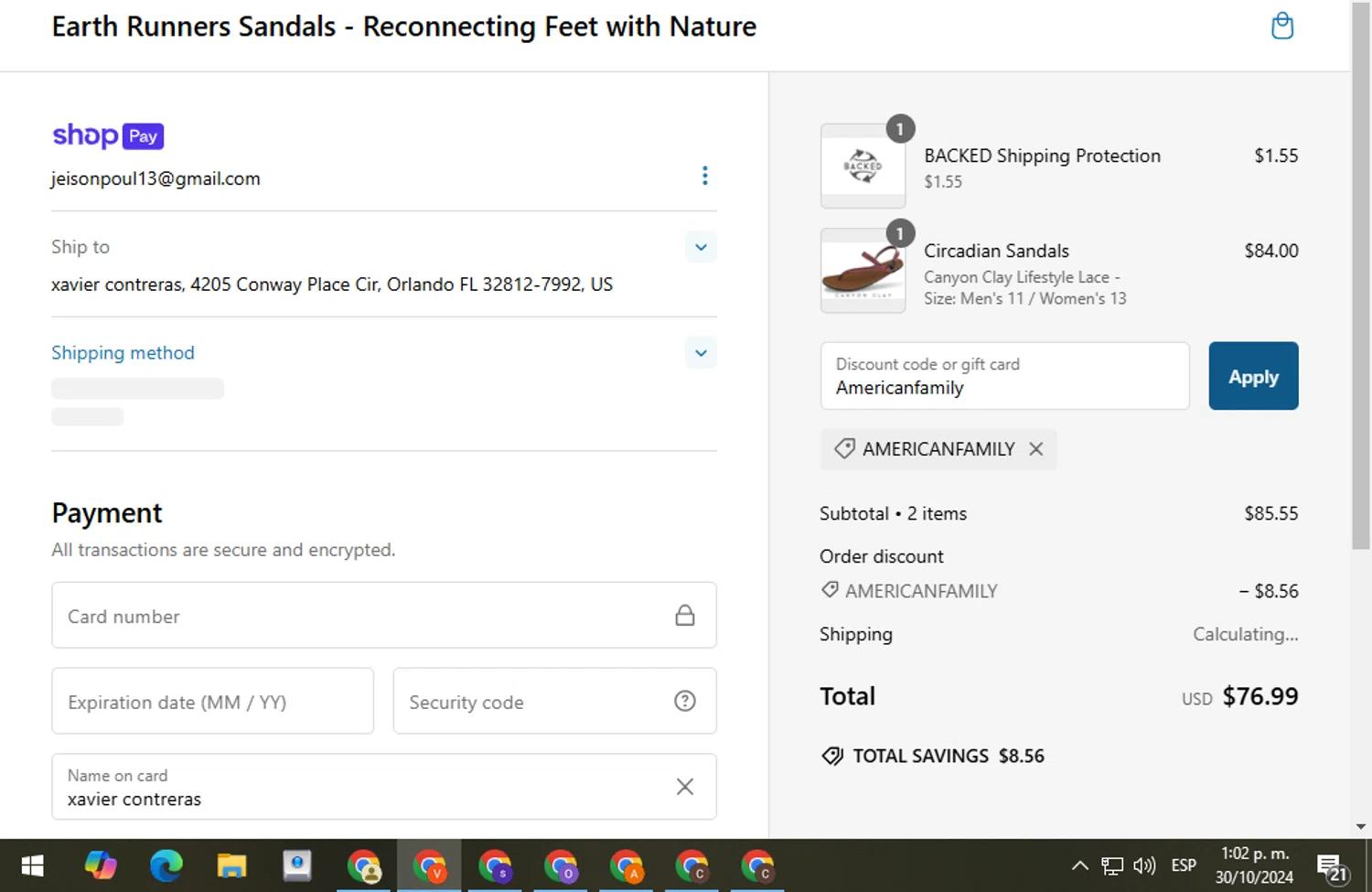The height and width of the screenshot is (892, 1372).
Task: Click the Apply discount button
Action: (1252, 376)
